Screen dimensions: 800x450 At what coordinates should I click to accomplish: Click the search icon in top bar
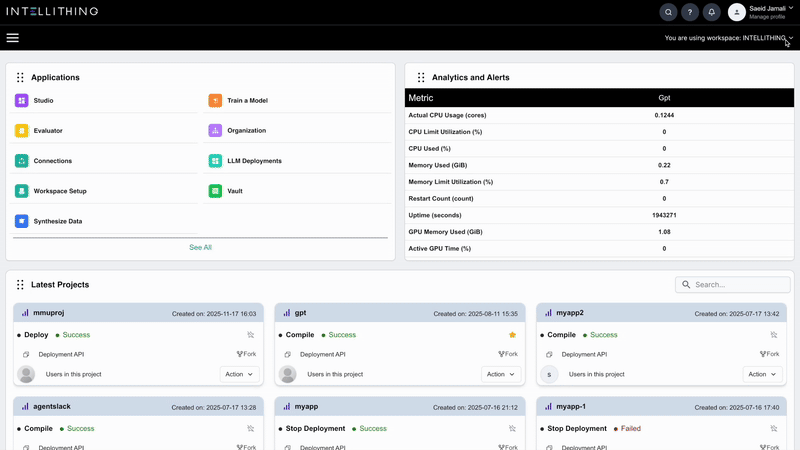click(668, 12)
